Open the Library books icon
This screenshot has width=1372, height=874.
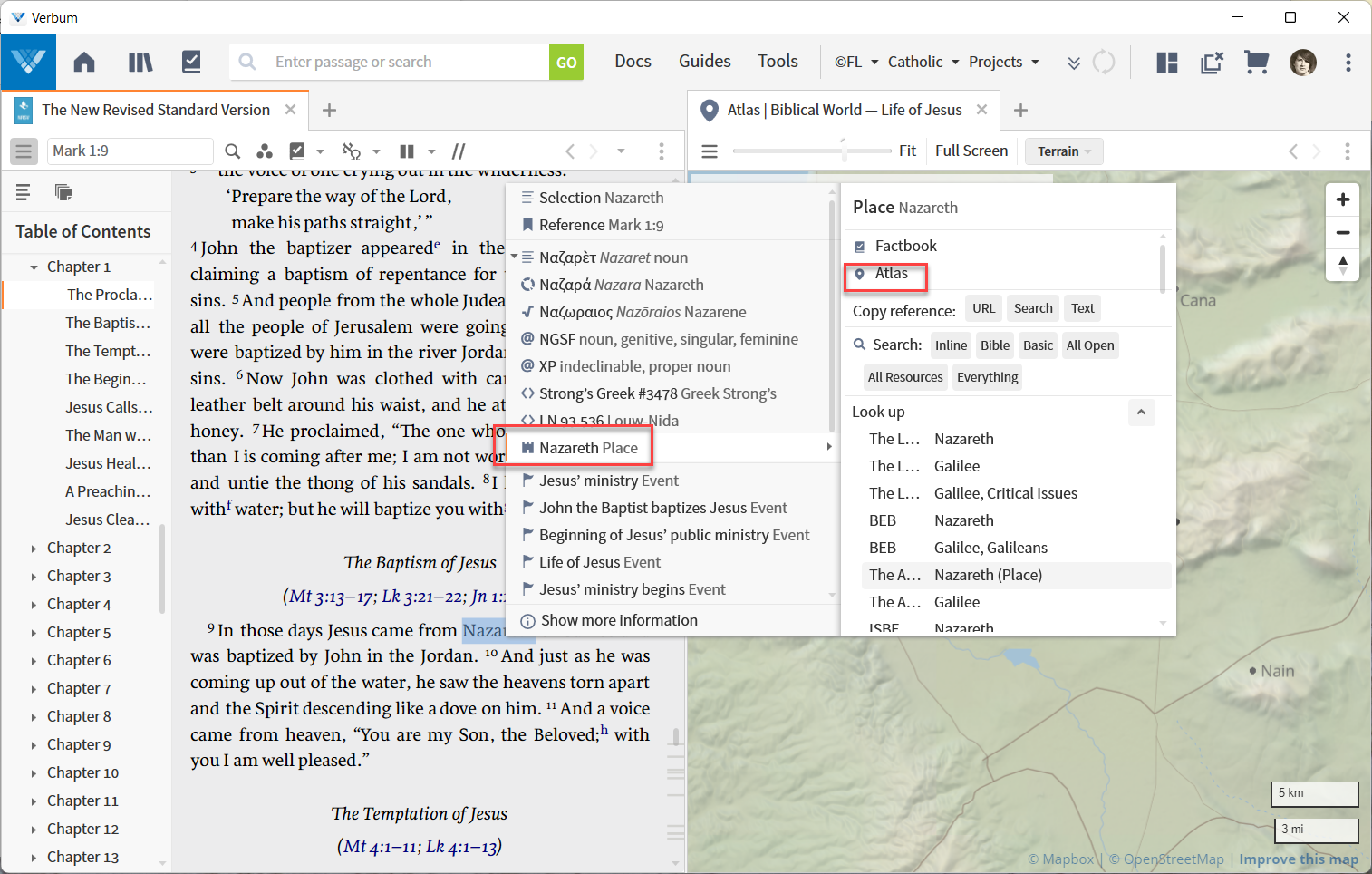click(x=140, y=62)
